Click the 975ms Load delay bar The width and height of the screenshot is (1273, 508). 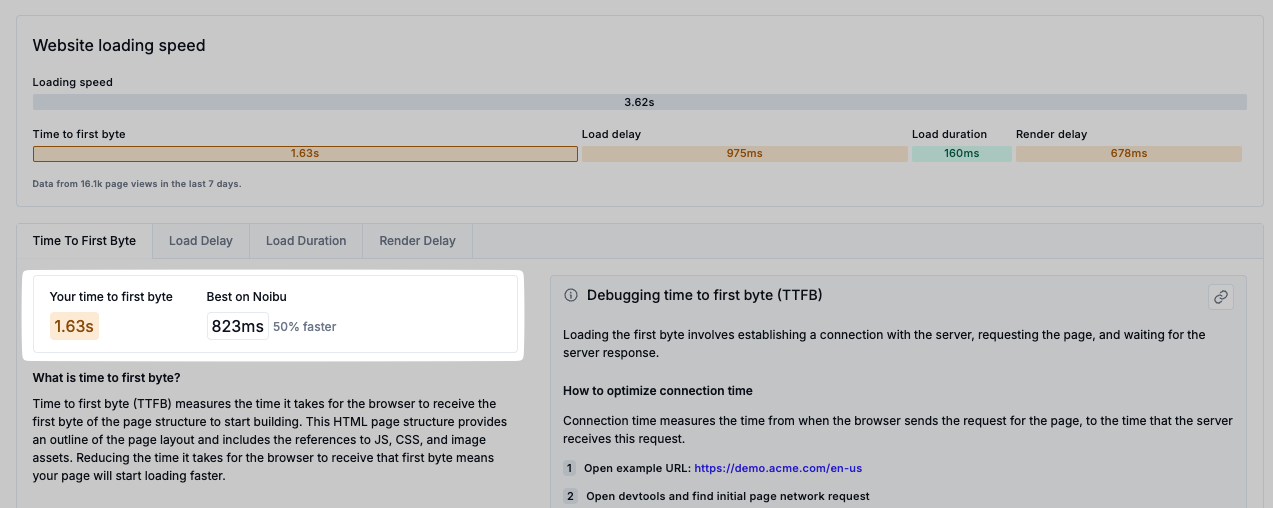pyautogui.click(x=743, y=154)
